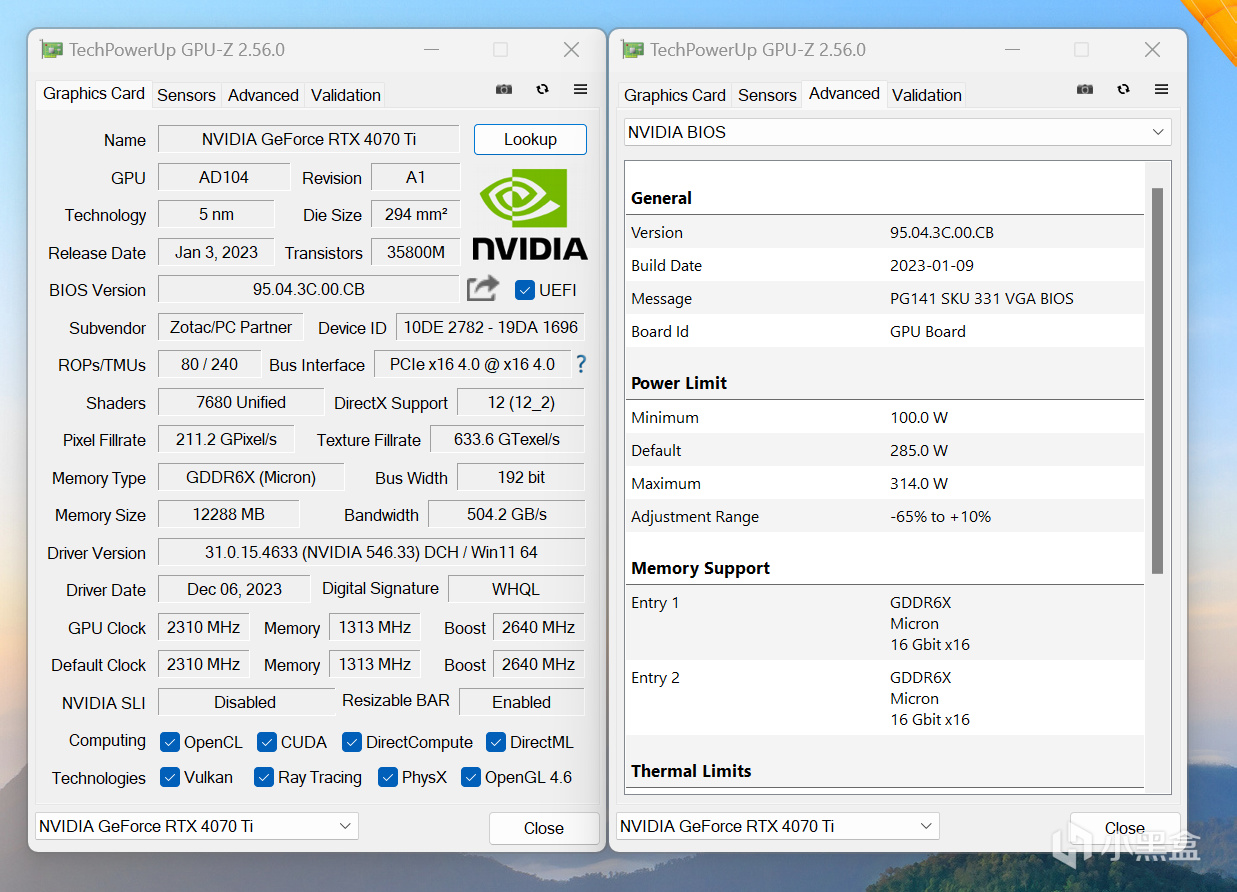The image size is (1237, 892).
Task: Click Close in the right GPU-Z window
Action: (1125, 828)
